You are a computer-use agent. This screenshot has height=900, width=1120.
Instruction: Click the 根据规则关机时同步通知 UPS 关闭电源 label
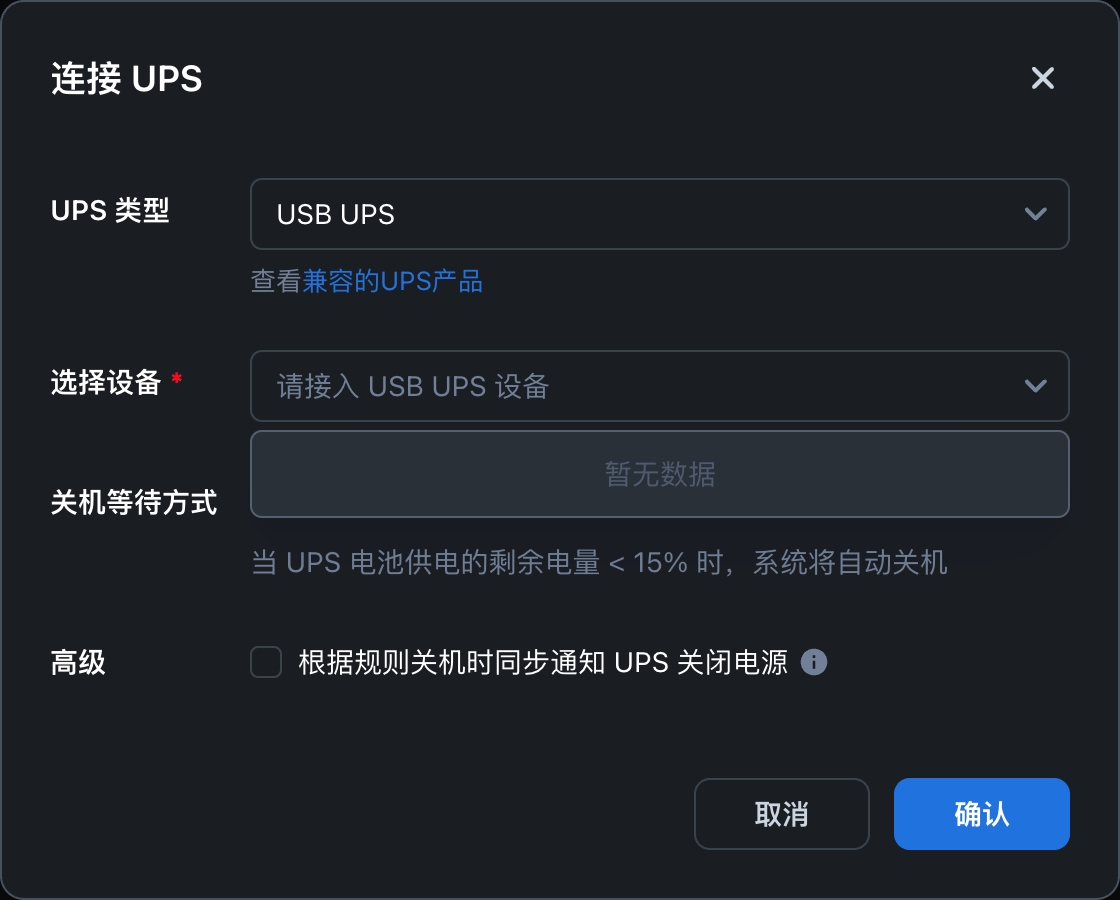(543, 662)
